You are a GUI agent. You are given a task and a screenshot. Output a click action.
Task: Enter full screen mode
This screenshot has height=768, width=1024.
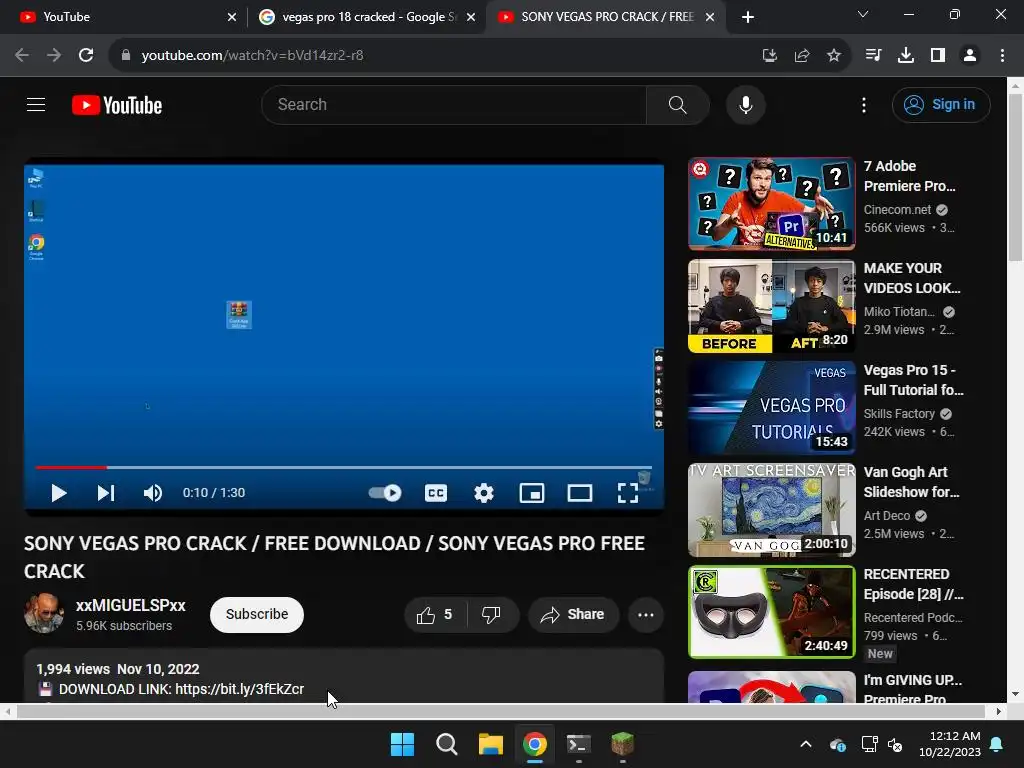[x=628, y=493]
